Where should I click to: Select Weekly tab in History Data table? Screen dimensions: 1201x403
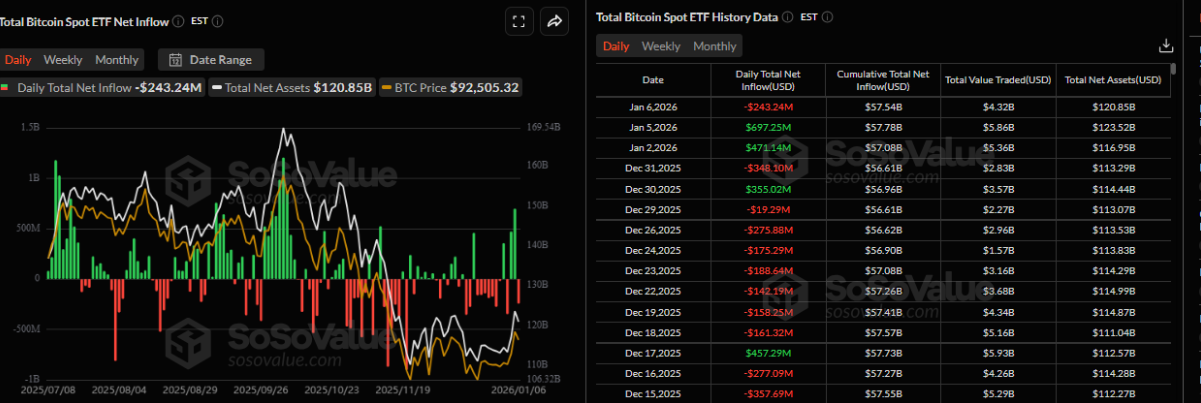660,46
